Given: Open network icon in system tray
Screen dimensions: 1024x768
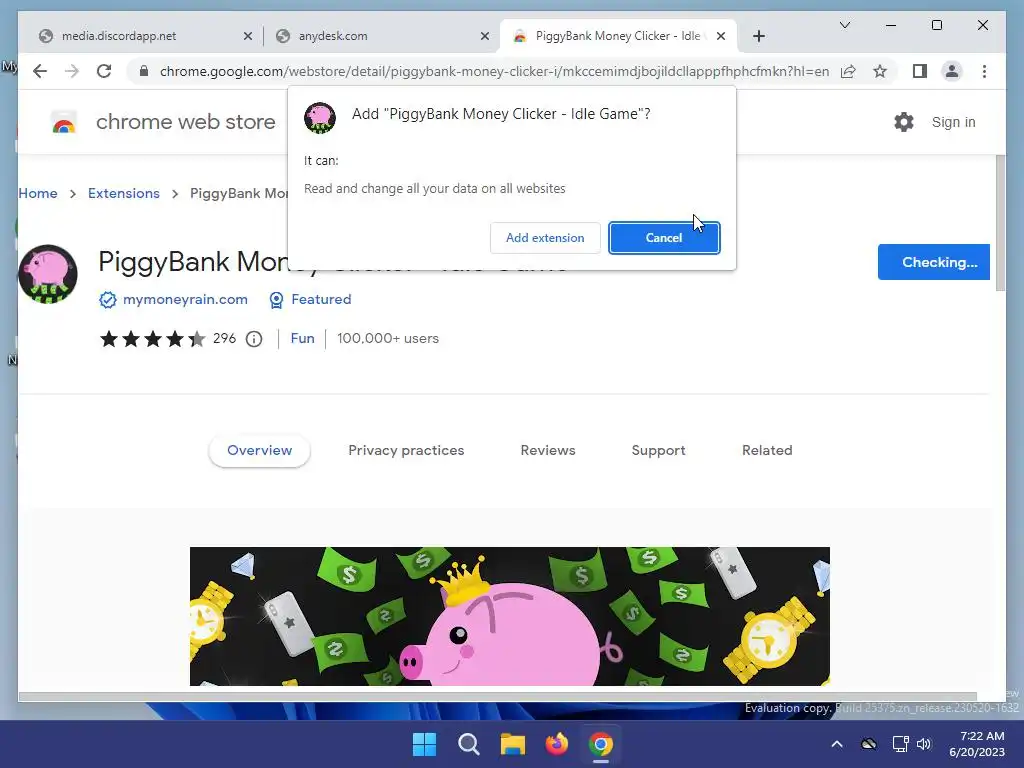Looking at the screenshot, I should coord(901,744).
